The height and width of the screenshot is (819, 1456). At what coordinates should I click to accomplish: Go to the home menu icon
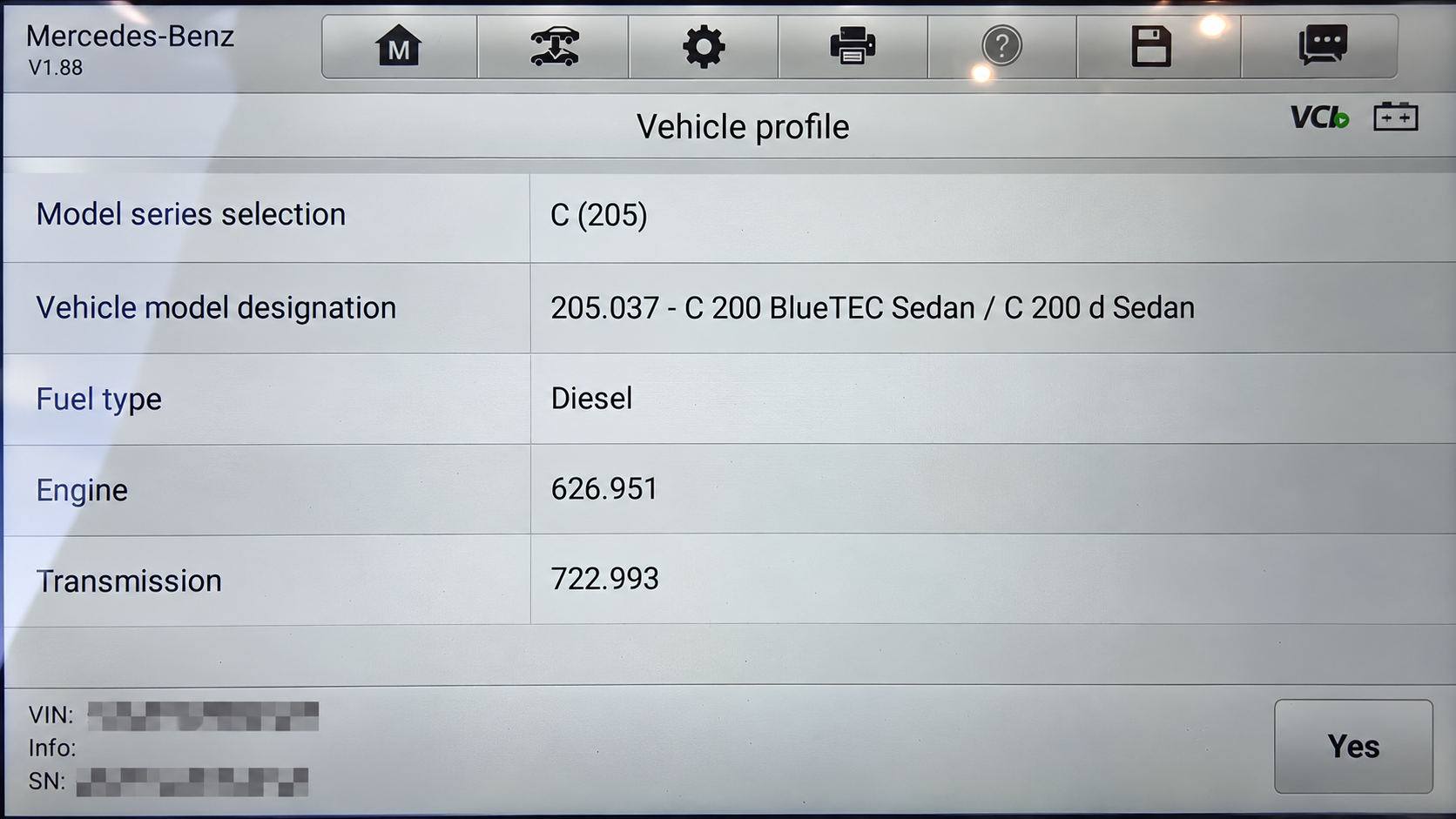(x=399, y=46)
